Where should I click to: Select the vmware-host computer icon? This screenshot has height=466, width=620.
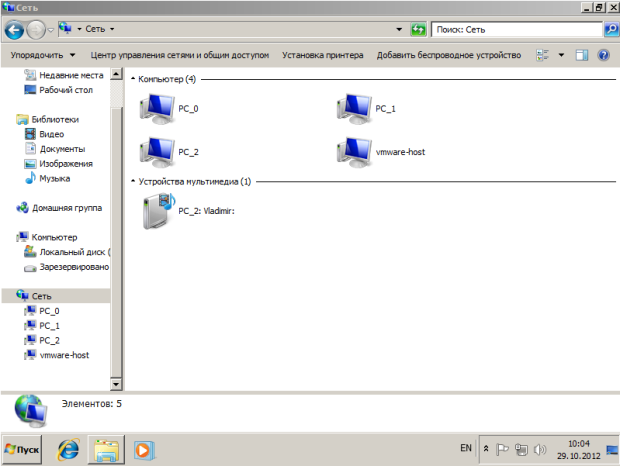click(354, 152)
